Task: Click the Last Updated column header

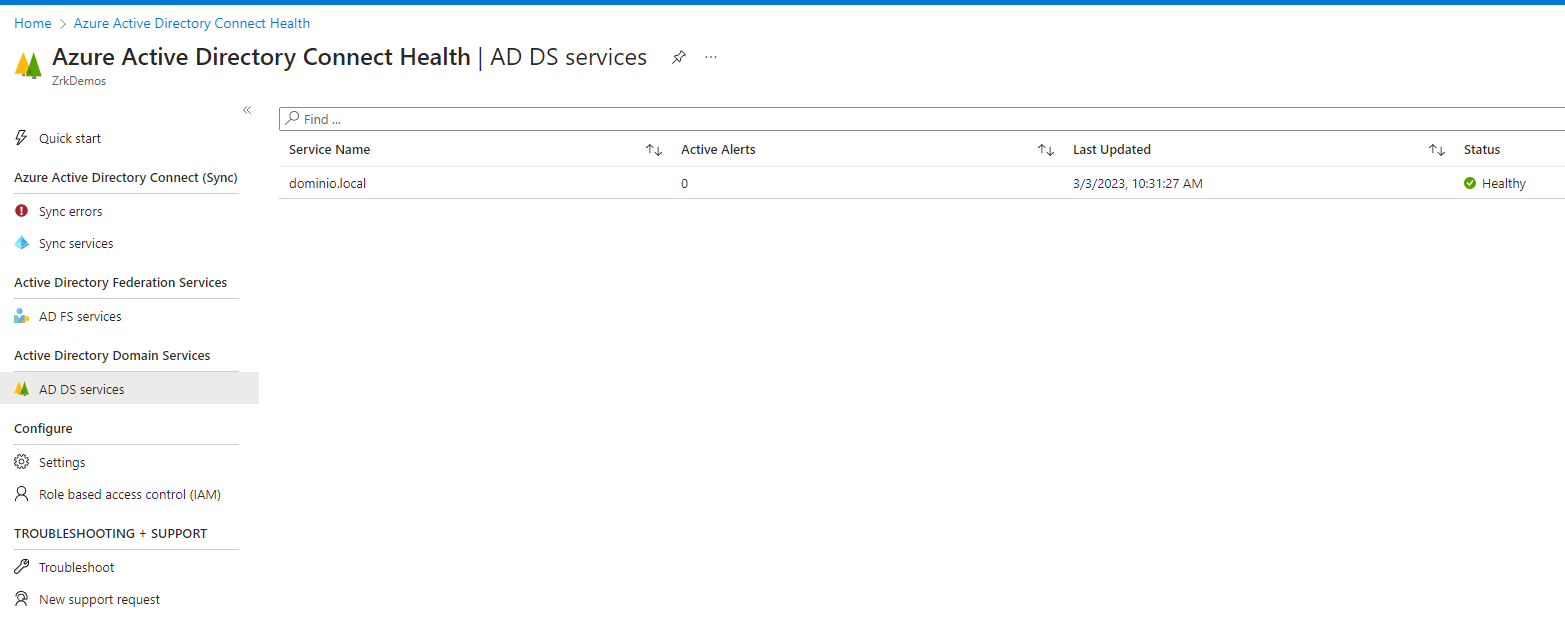Action: pos(1112,150)
